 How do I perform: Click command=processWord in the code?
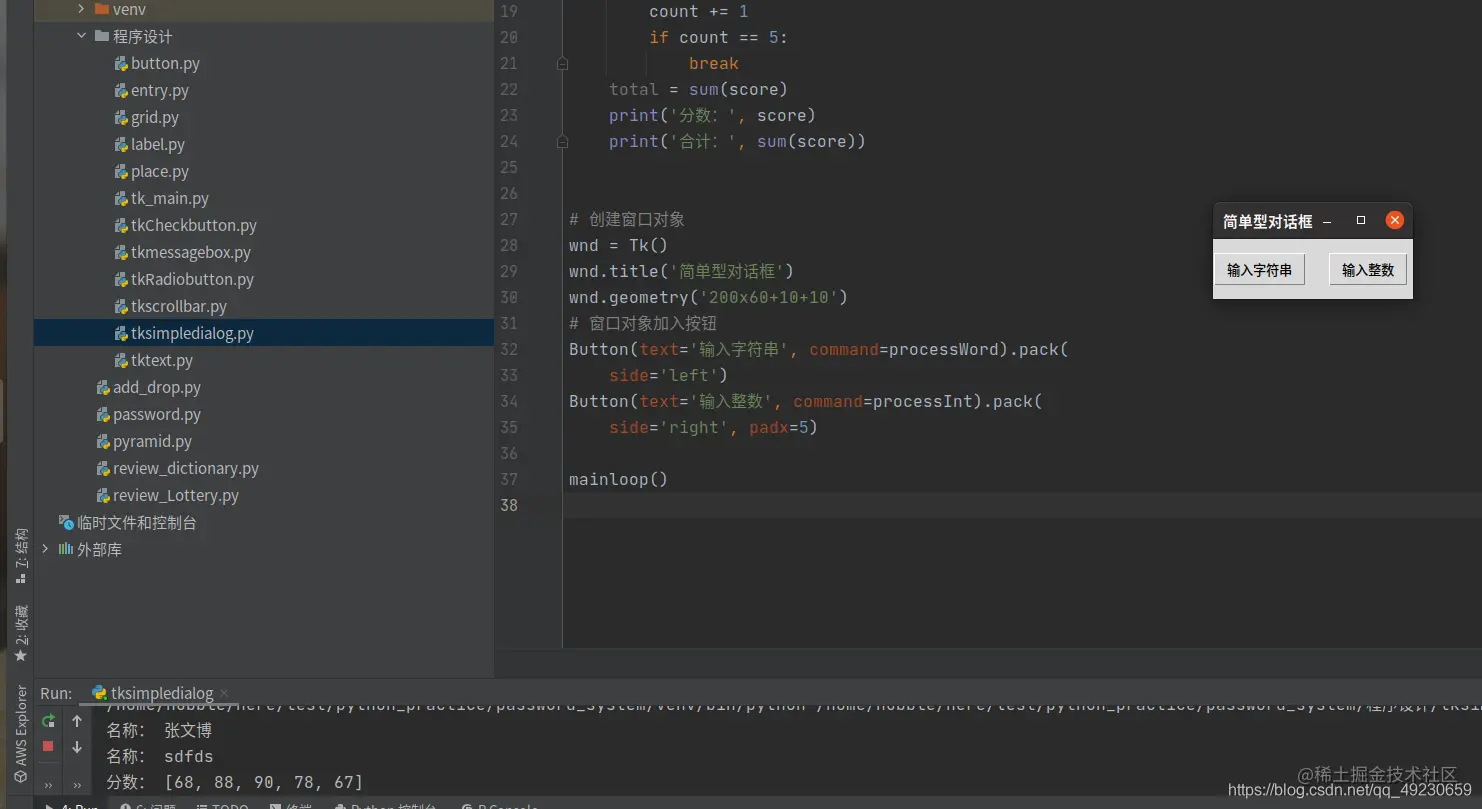pos(903,349)
